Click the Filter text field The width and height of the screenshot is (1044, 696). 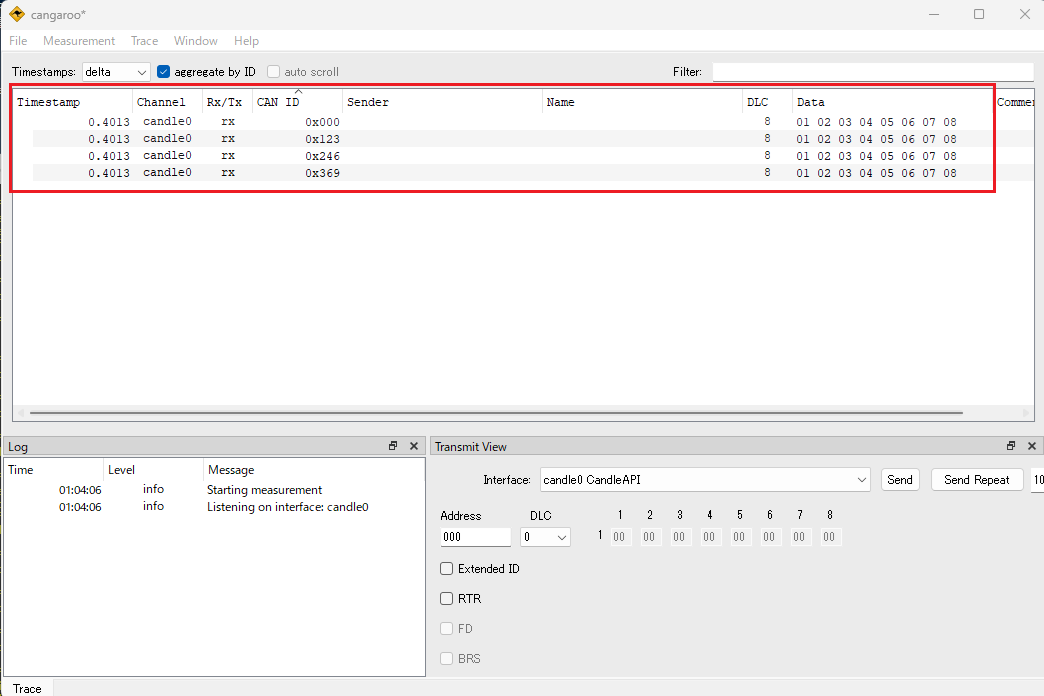tap(872, 72)
